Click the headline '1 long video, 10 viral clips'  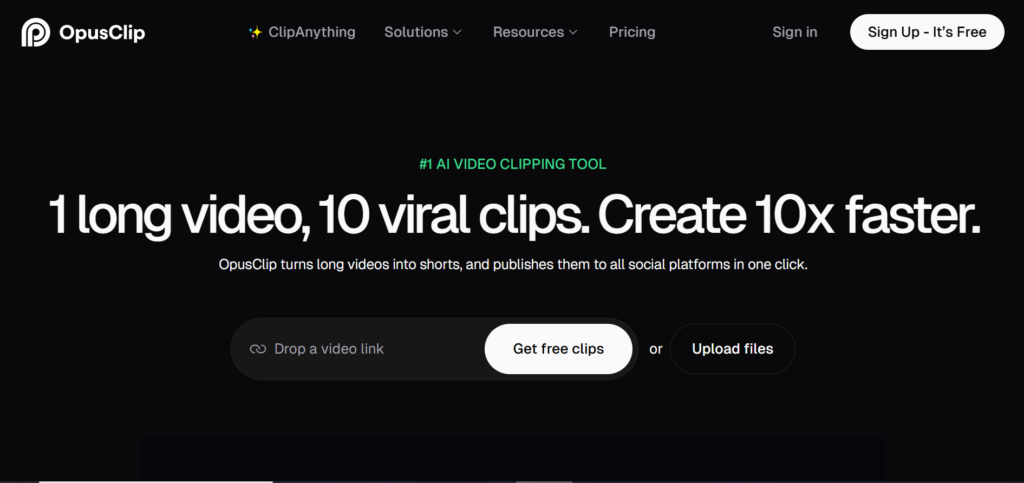319,215
